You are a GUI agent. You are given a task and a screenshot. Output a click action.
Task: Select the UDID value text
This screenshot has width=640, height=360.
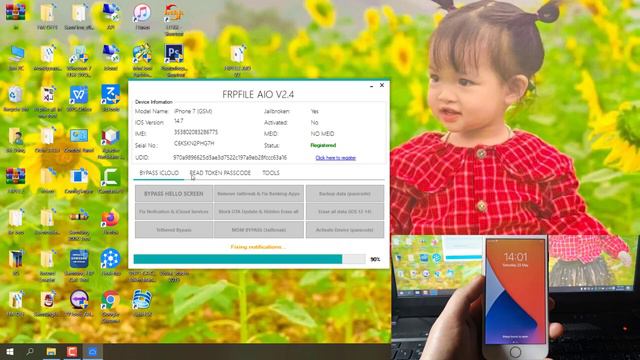click(230, 158)
